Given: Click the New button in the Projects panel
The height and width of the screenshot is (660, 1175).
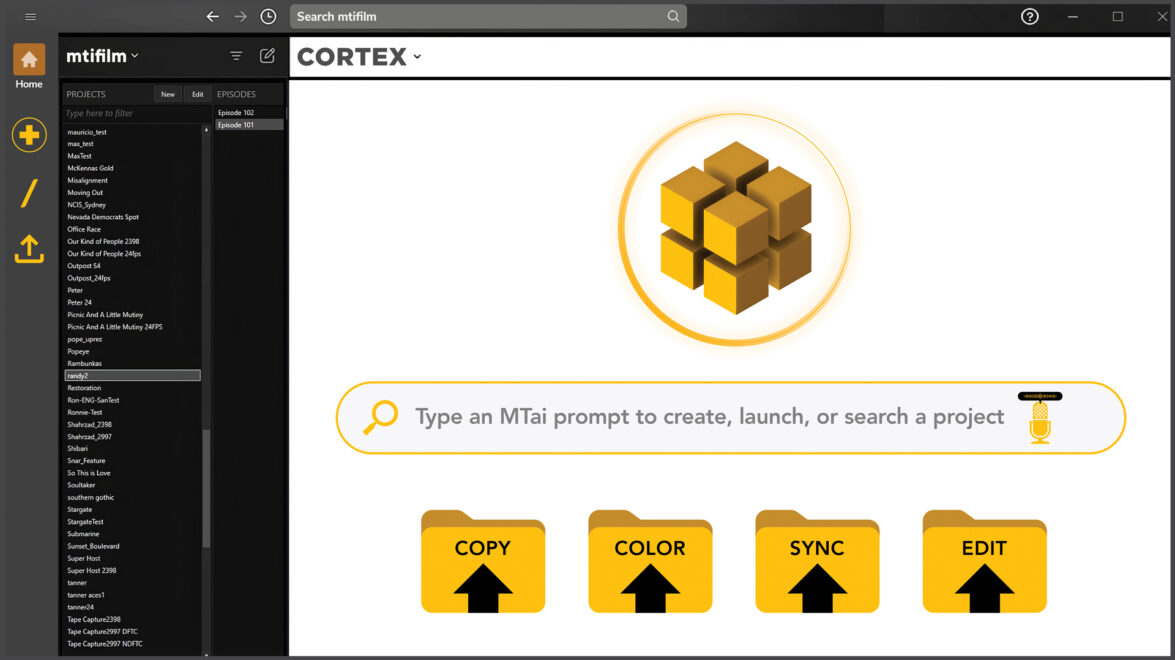Looking at the screenshot, I should 167,93.
